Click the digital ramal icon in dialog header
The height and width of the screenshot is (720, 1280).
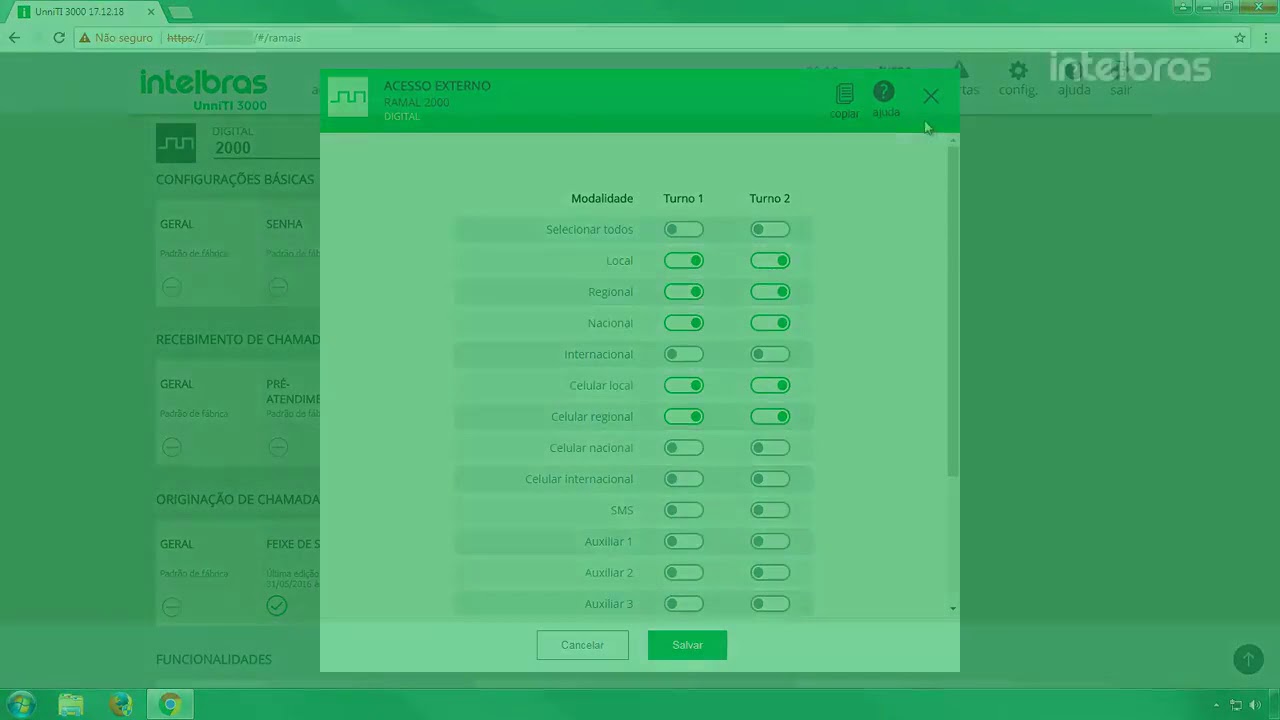point(348,97)
